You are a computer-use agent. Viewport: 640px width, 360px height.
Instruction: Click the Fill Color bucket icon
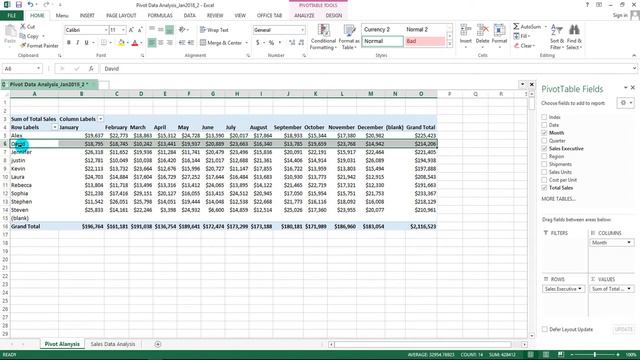(121, 42)
